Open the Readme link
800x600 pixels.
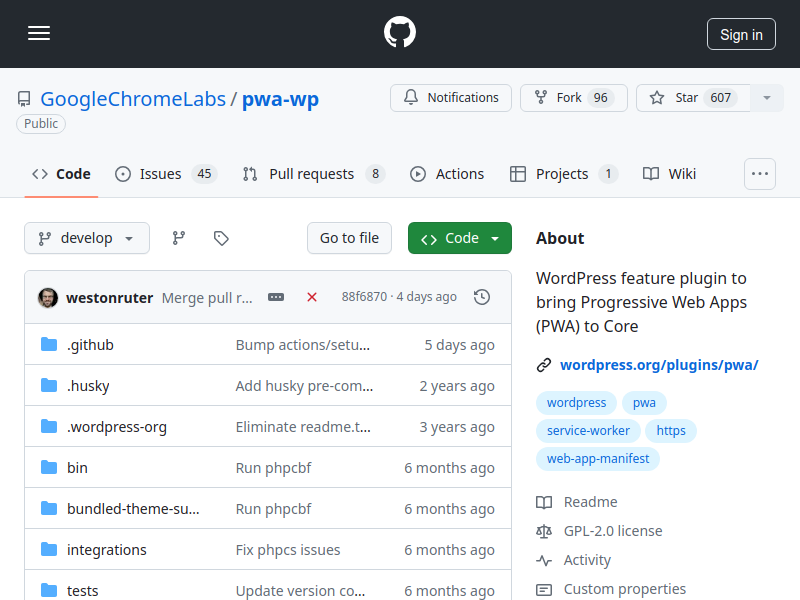(x=577, y=502)
